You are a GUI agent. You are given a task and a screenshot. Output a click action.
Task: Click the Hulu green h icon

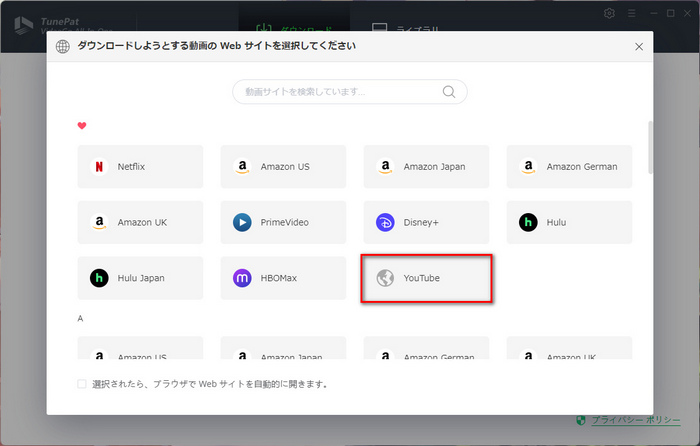point(528,222)
